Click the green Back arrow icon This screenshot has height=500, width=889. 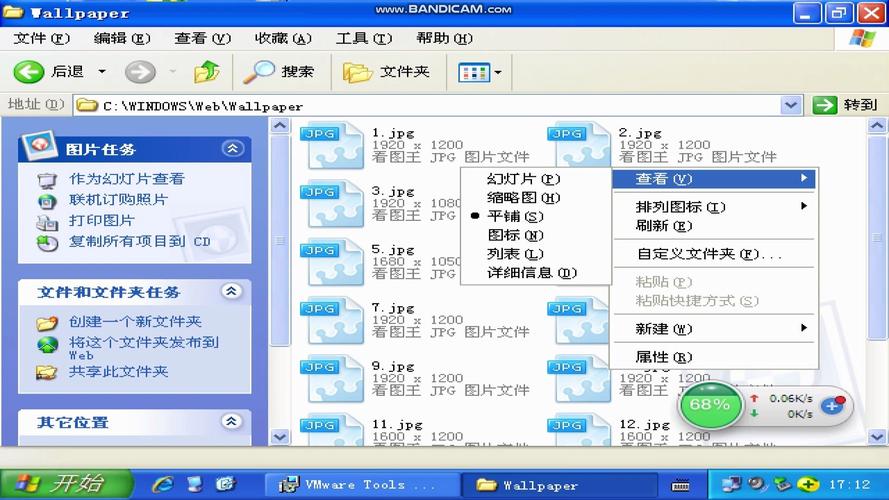tap(28, 72)
